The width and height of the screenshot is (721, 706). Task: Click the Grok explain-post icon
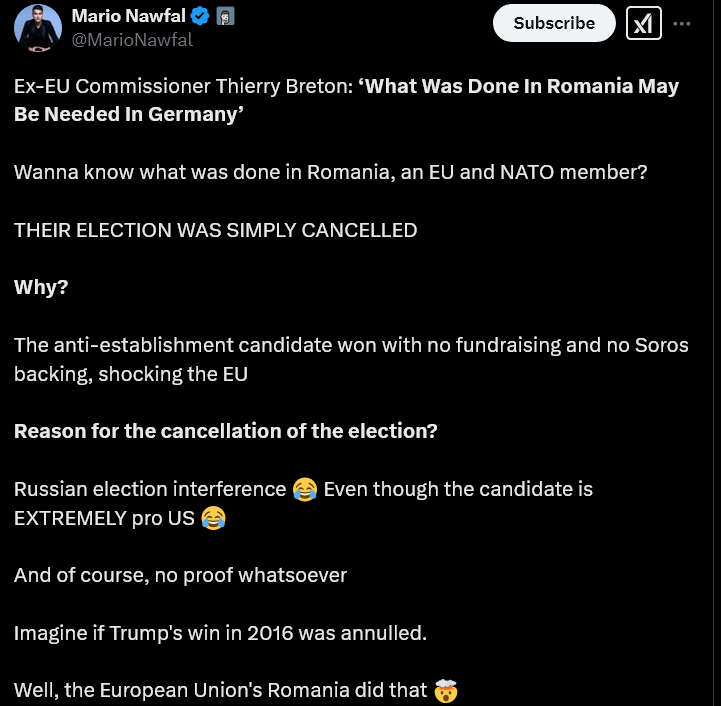tap(644, 23)
